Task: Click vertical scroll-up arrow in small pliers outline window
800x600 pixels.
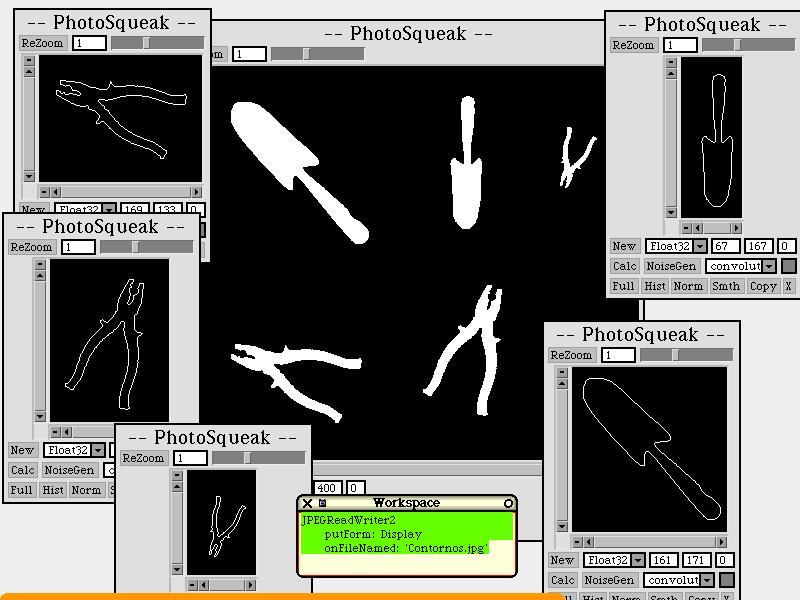Action: 177,487
